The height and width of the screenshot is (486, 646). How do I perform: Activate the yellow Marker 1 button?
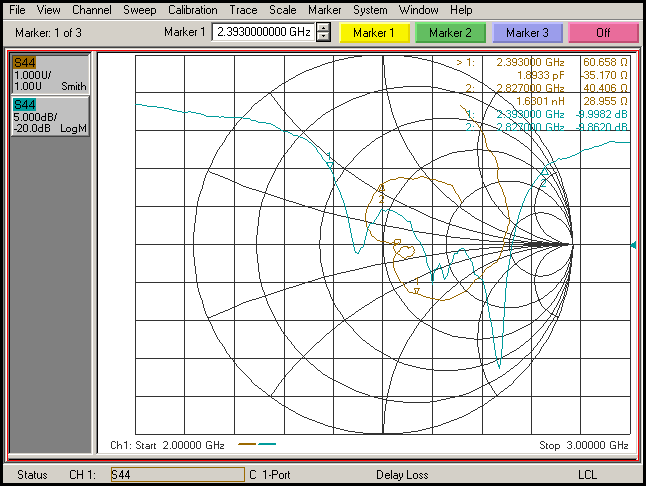[373, 33]
